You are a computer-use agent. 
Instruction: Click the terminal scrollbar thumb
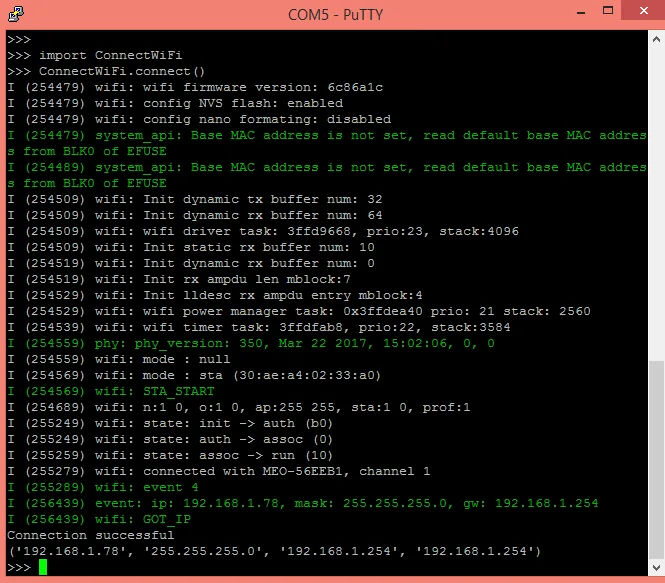click(656, 460)
